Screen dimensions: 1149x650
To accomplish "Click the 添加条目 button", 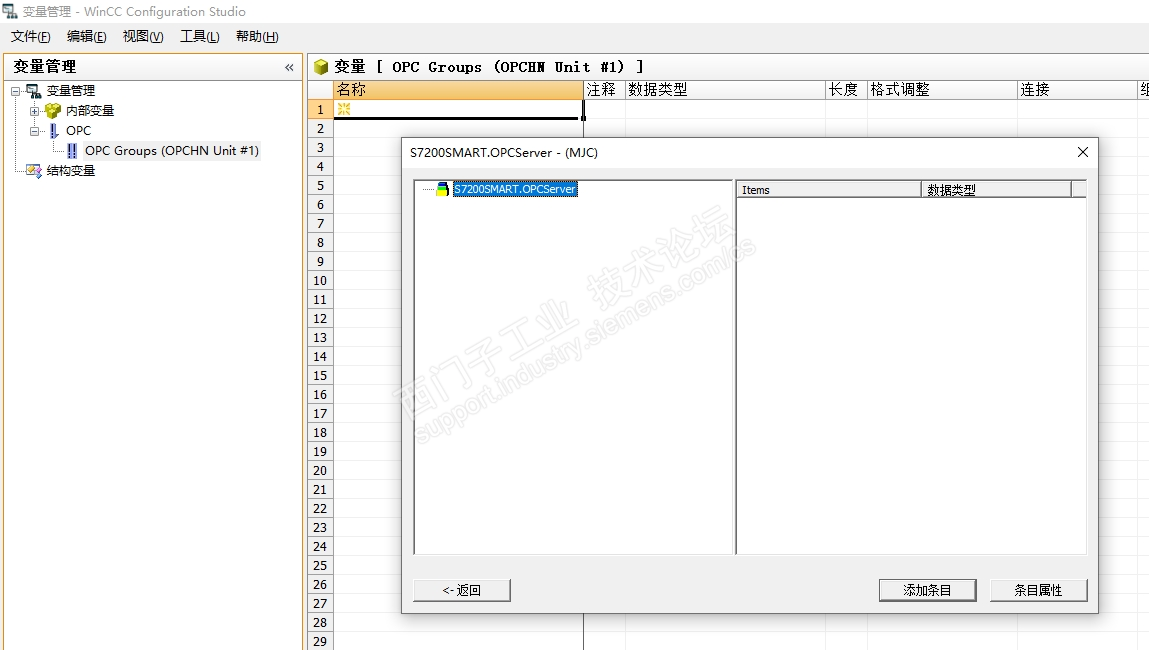I will point(927,590).
